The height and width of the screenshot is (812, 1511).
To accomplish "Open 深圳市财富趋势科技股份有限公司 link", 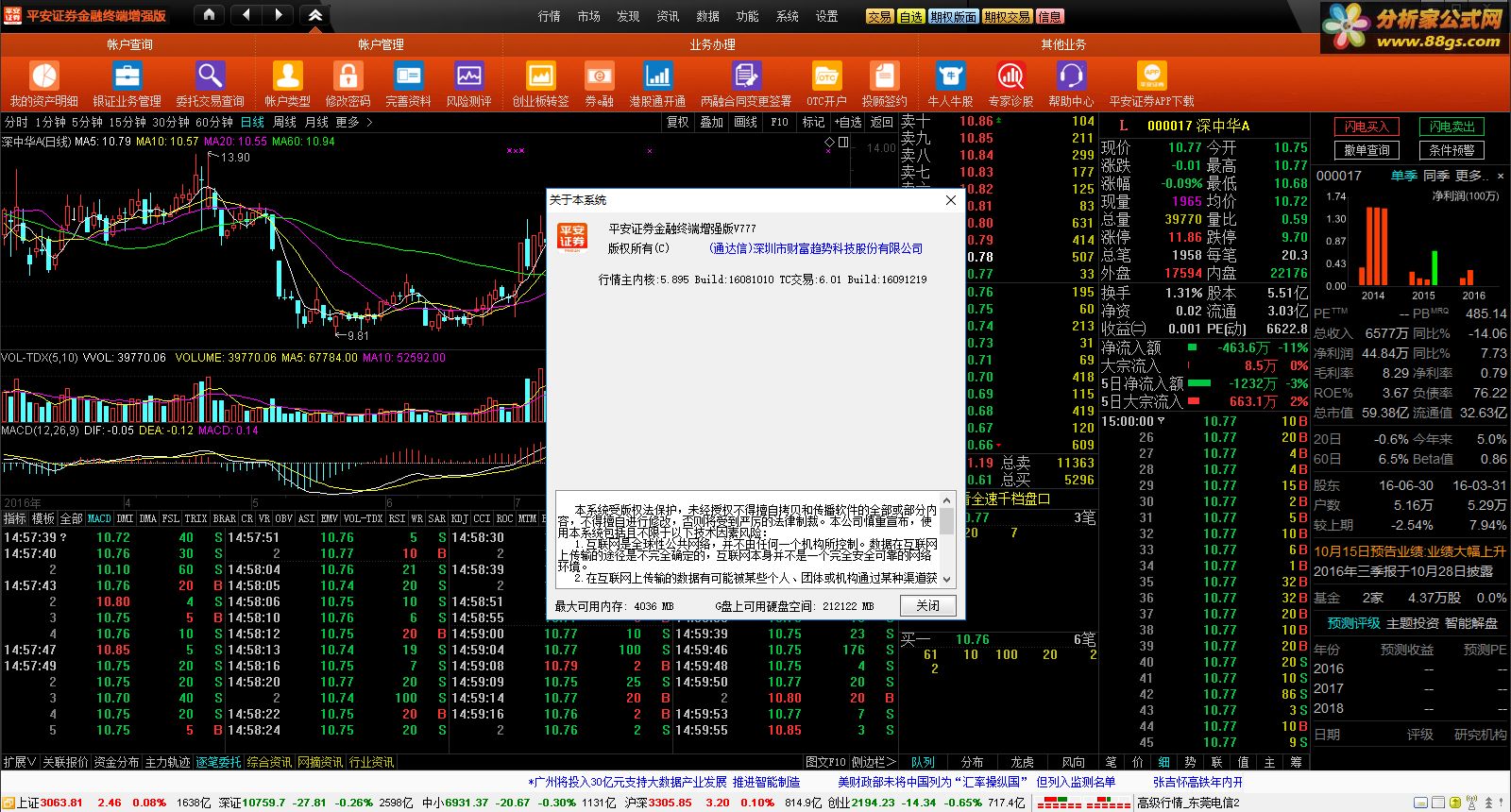I will (815, 248).
